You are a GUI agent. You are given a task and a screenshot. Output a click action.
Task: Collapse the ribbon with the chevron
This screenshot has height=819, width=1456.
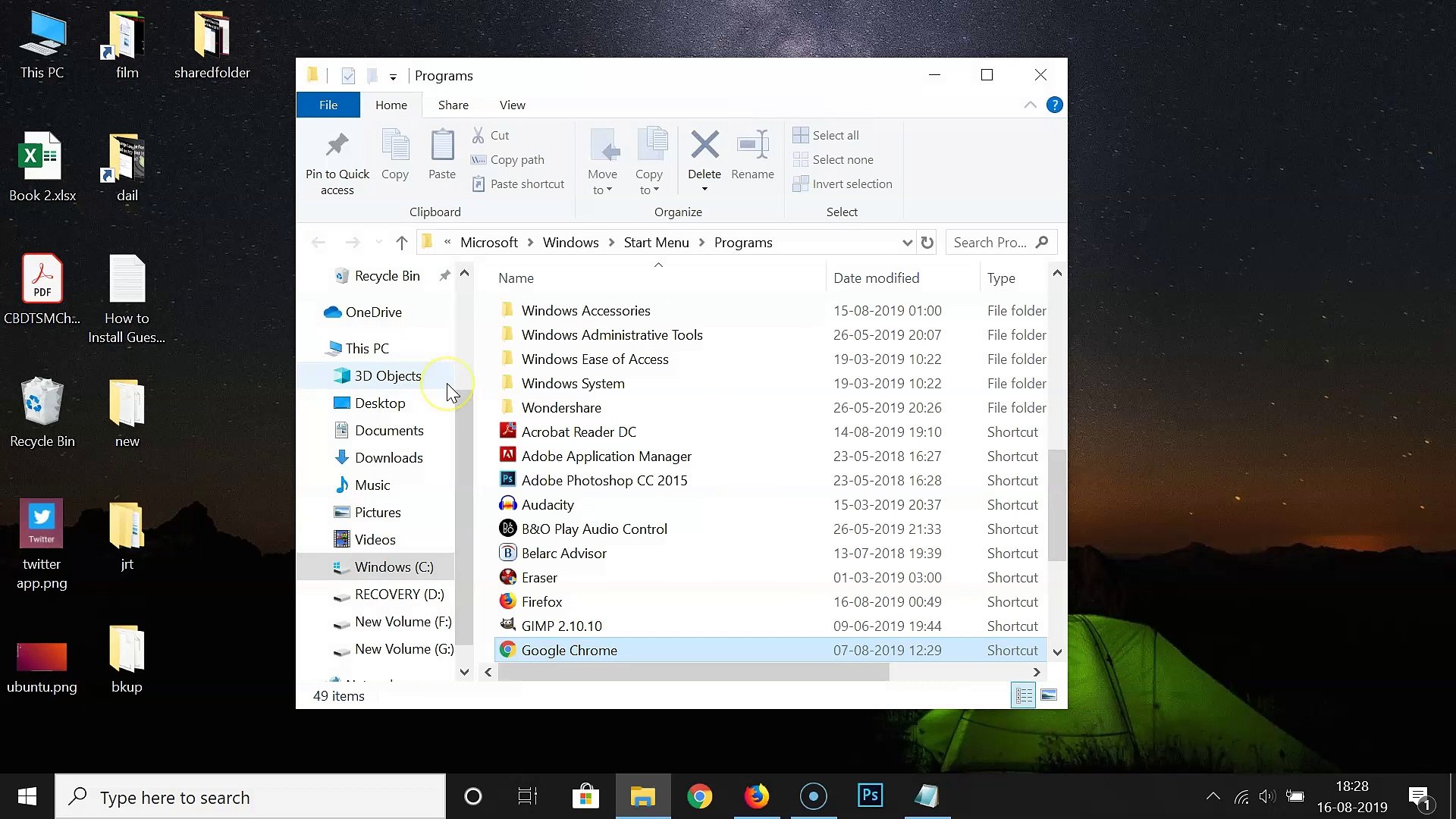click(x=1030, y=105)
